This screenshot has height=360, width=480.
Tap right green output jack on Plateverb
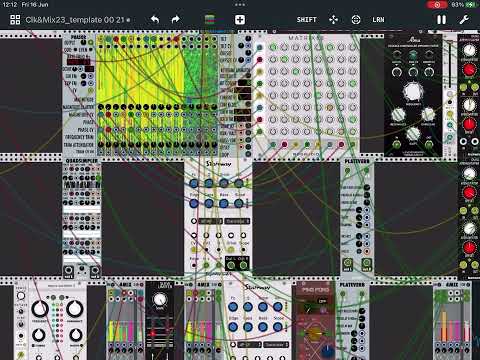pyautogui.click(x=366, y=263)
